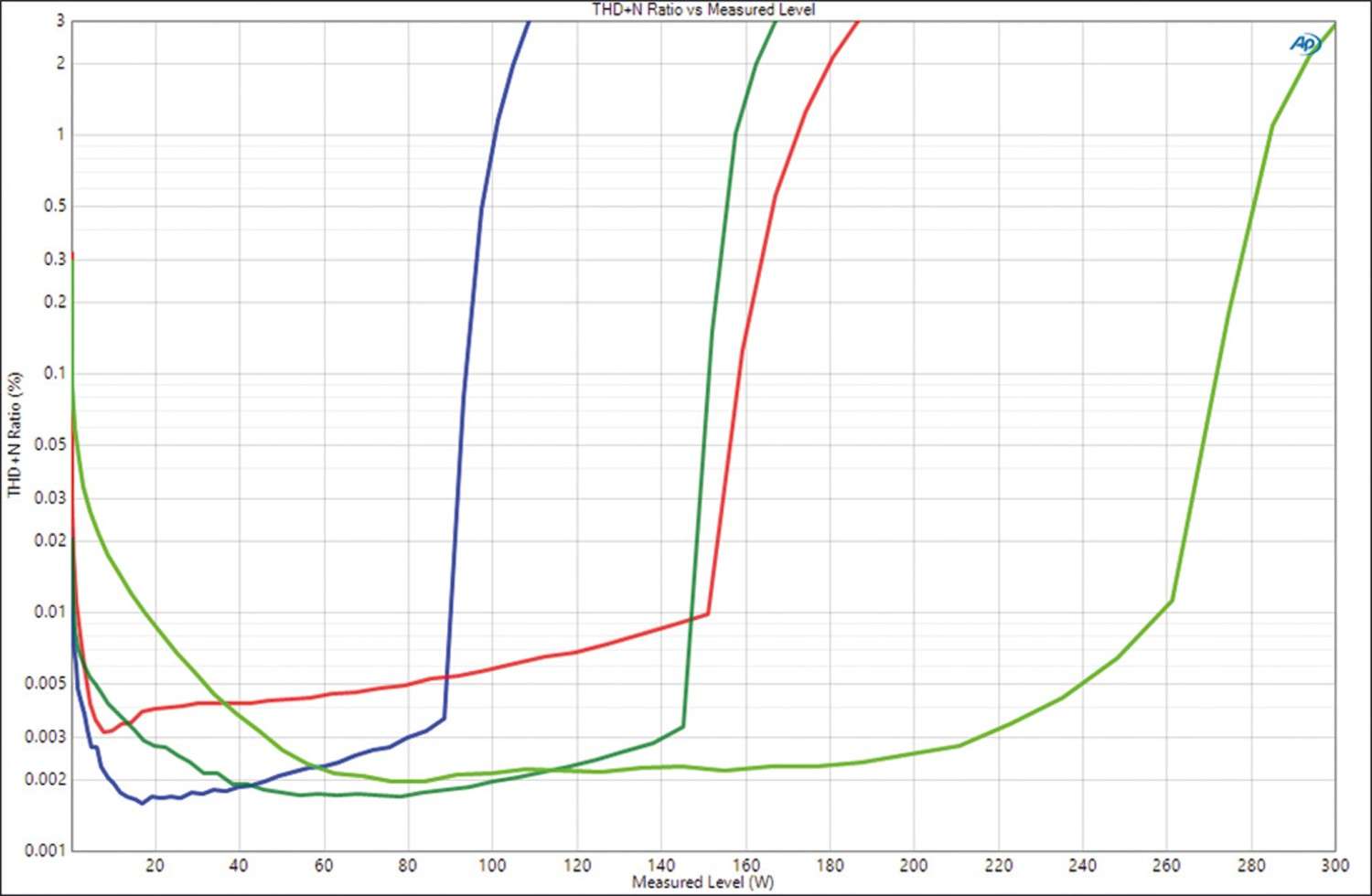Click y-axis tick label 0.3
The height and width of the screenshot is (896, 1372).
point(55,260)
